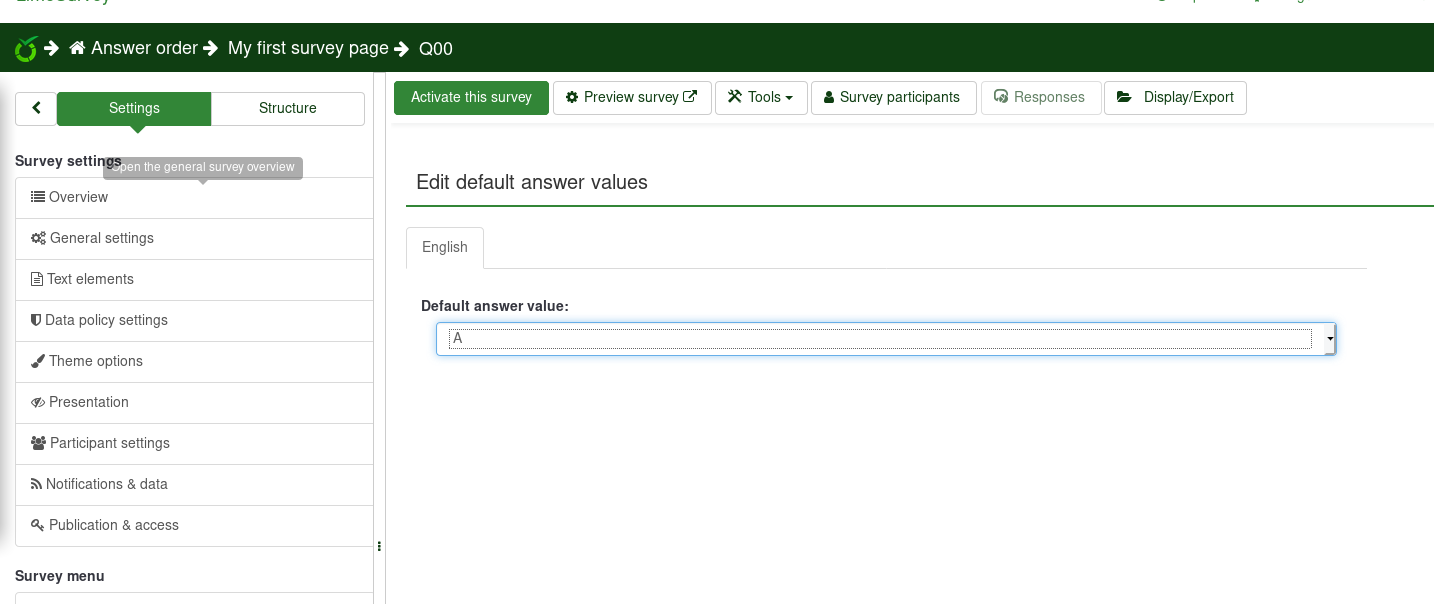Click the Overview list icon
The height and width of the screenshot is (604, 1434).
[38, 197]
